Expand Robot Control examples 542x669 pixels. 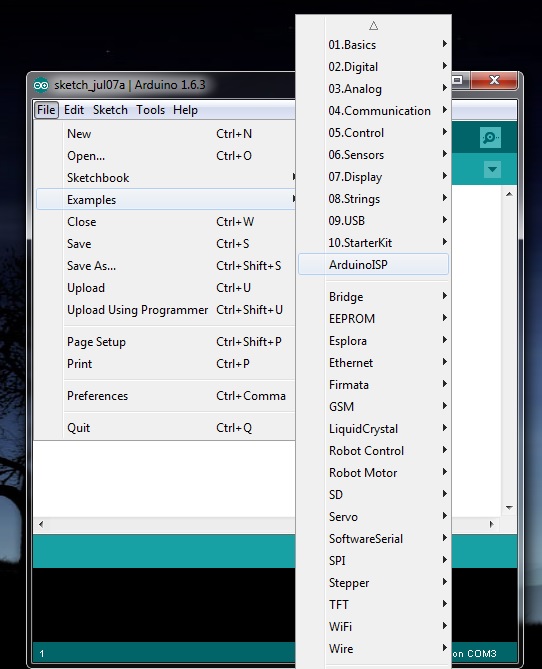[x=373, y=451]
